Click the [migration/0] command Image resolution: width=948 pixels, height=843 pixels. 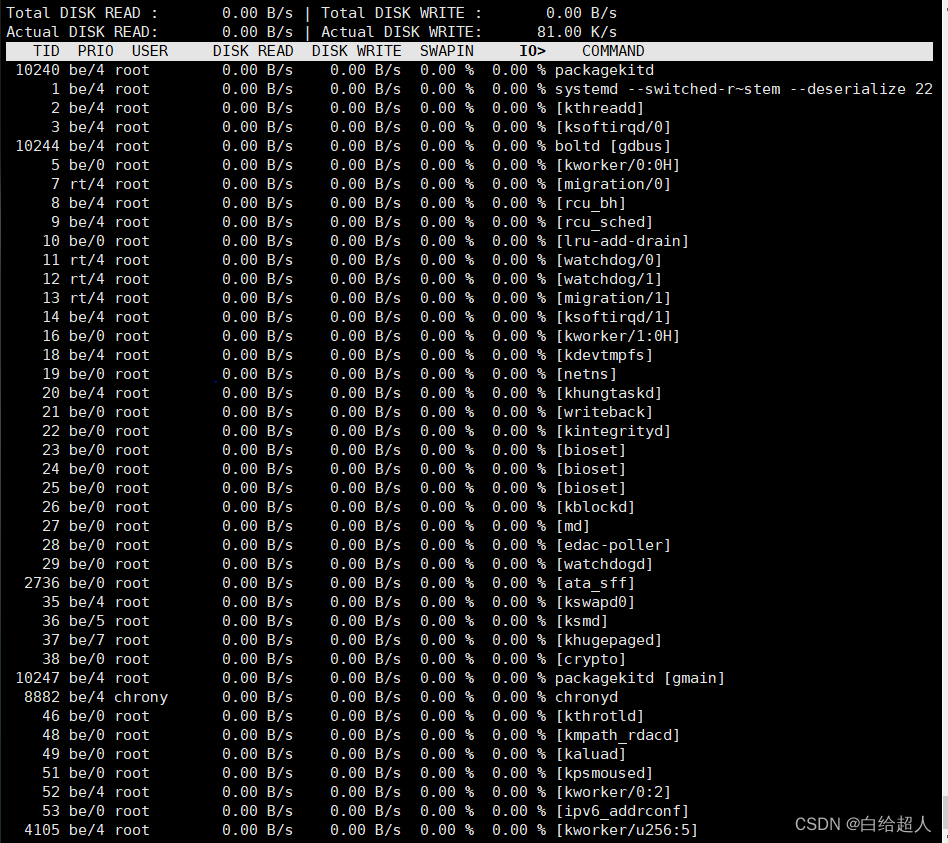613,184
